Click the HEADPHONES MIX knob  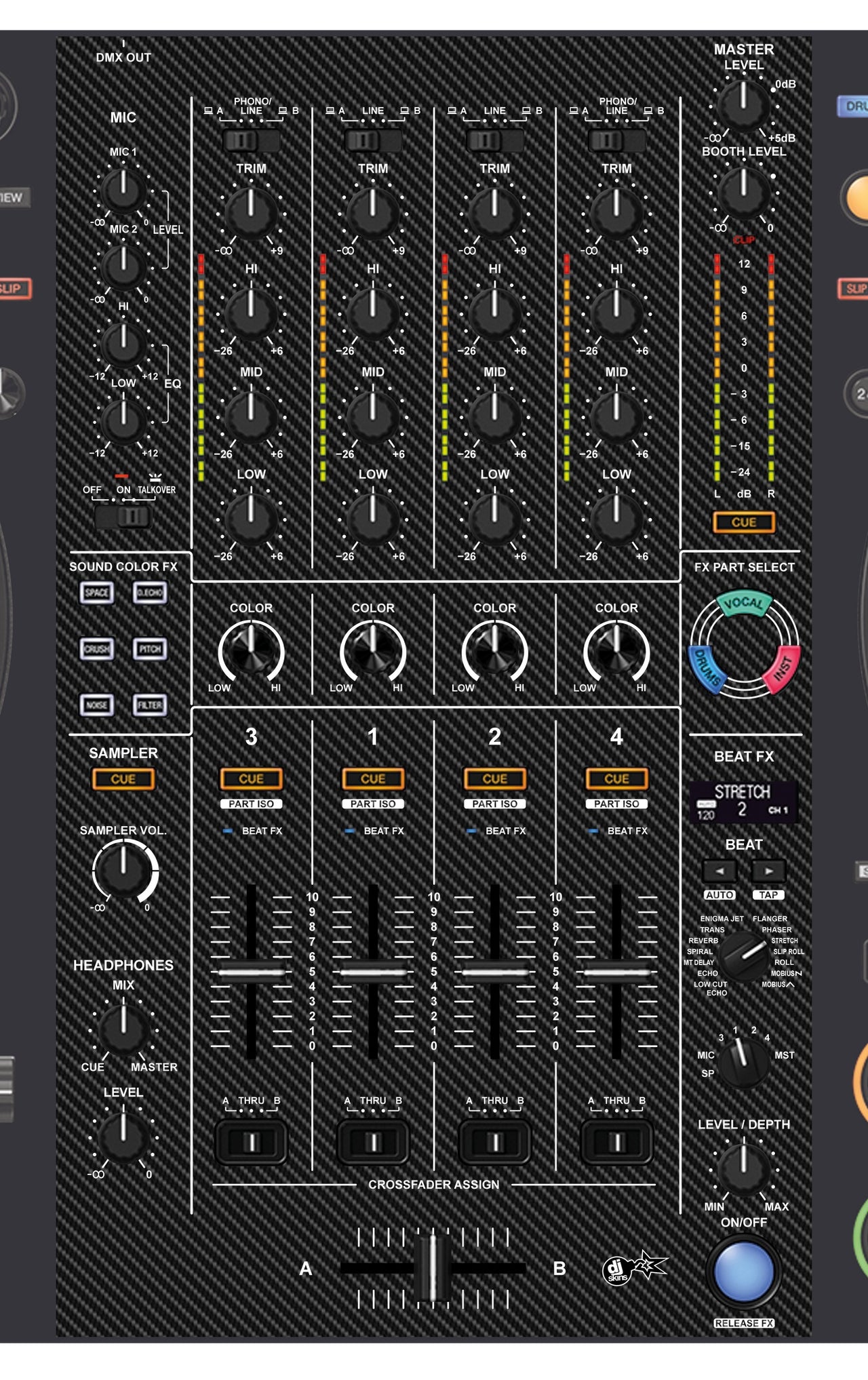tap(123, 1030)
